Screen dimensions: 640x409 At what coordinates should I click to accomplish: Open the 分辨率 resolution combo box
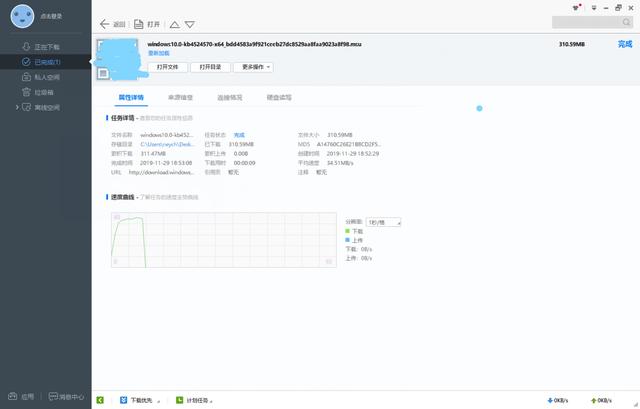(x=383, y=222)
